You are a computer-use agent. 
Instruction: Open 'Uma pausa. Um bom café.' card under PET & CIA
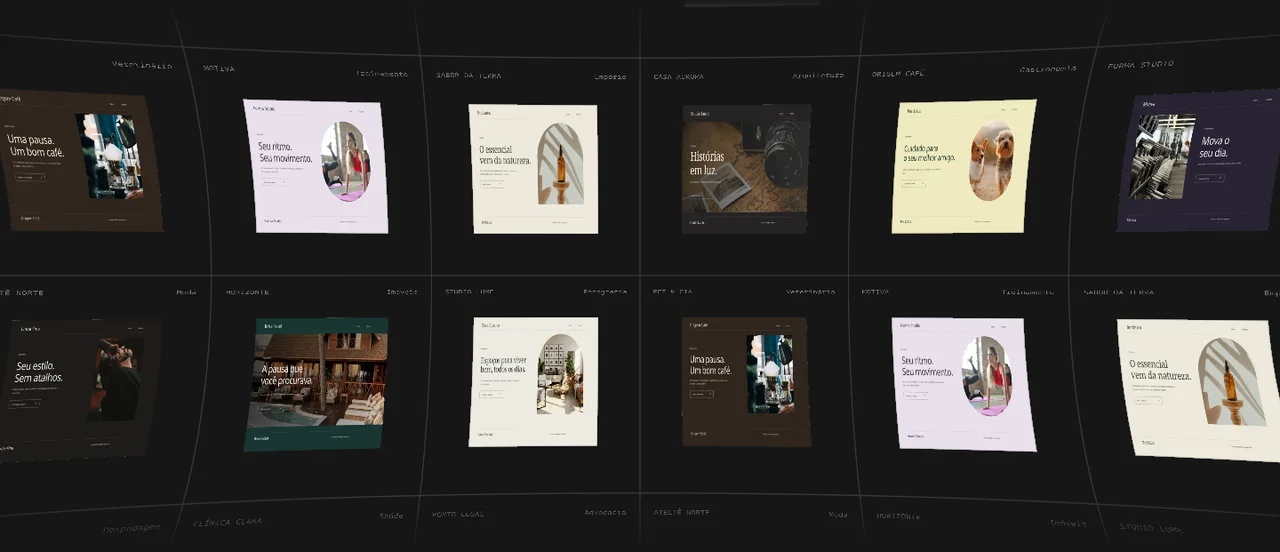(745, 382)
